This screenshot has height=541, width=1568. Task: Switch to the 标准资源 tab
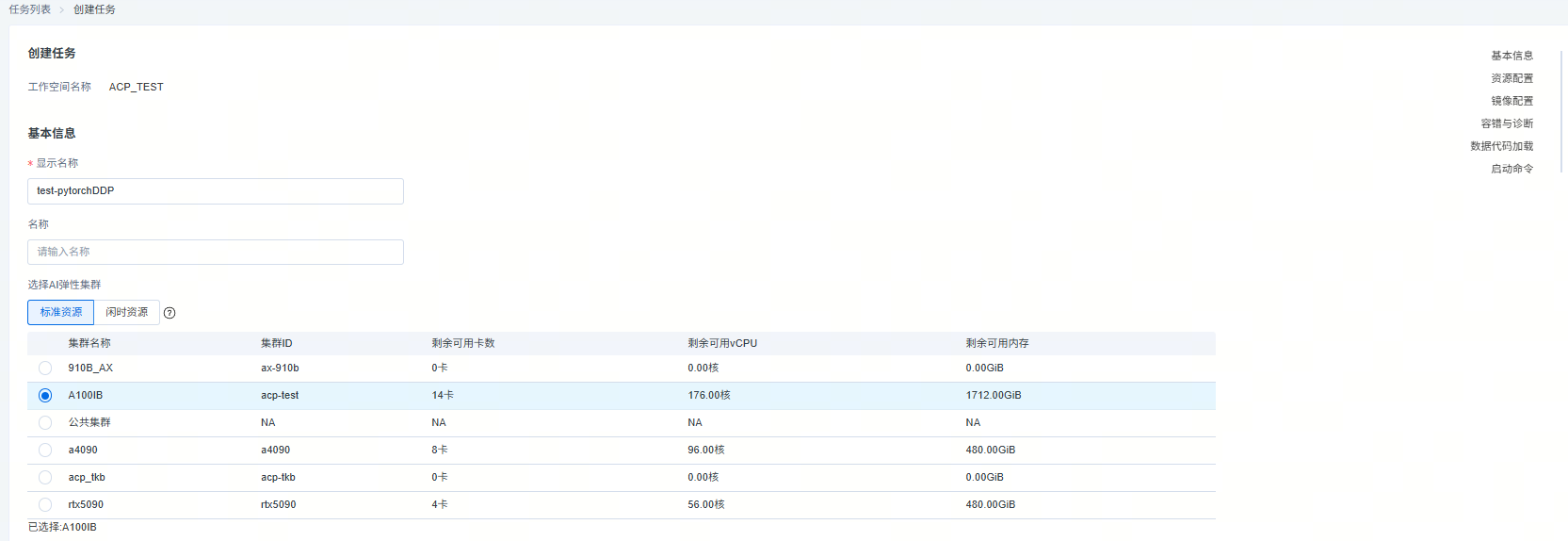pos(61,312)
